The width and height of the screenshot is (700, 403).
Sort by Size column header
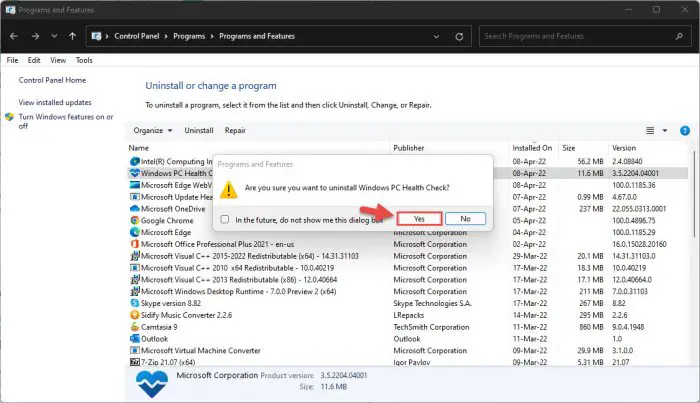(569, 148)
